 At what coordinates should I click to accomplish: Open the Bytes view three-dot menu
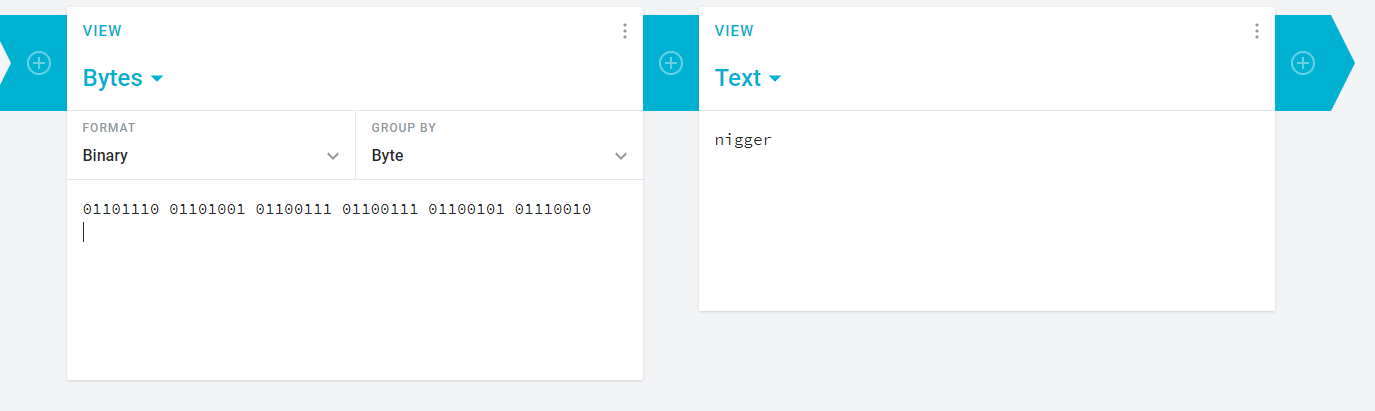click(x=625, y=31)
